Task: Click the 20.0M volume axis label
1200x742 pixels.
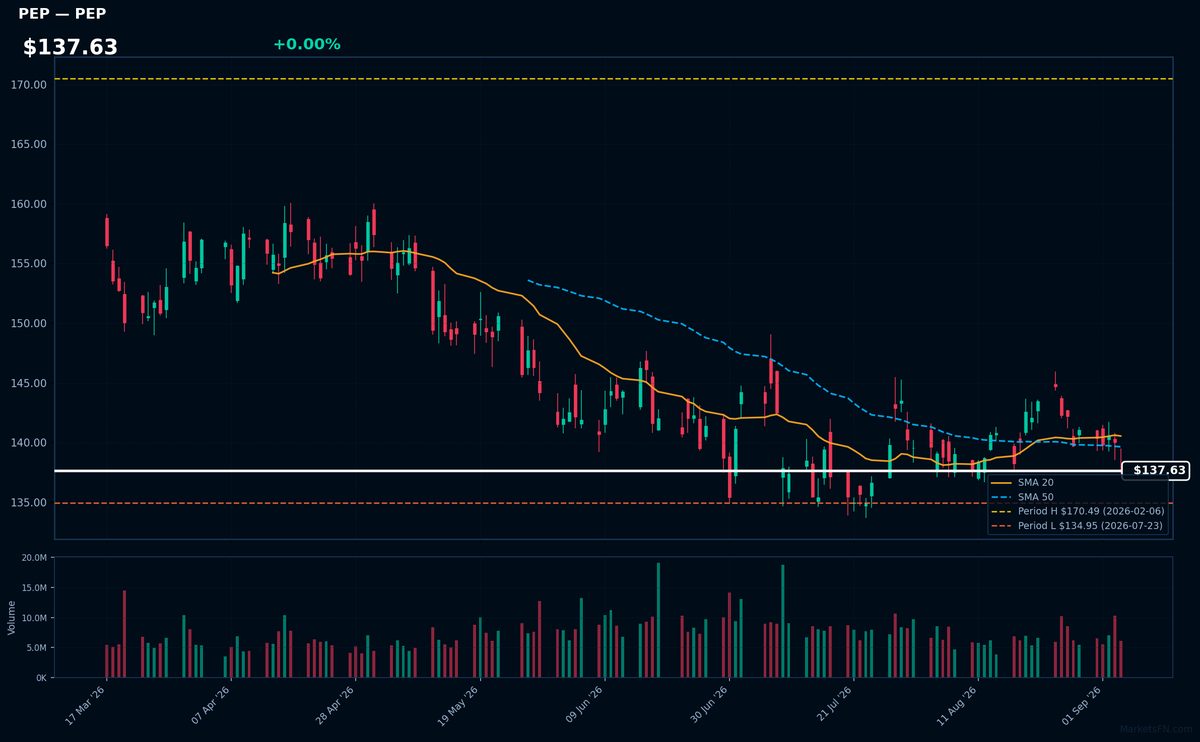Action: (34, 558)
